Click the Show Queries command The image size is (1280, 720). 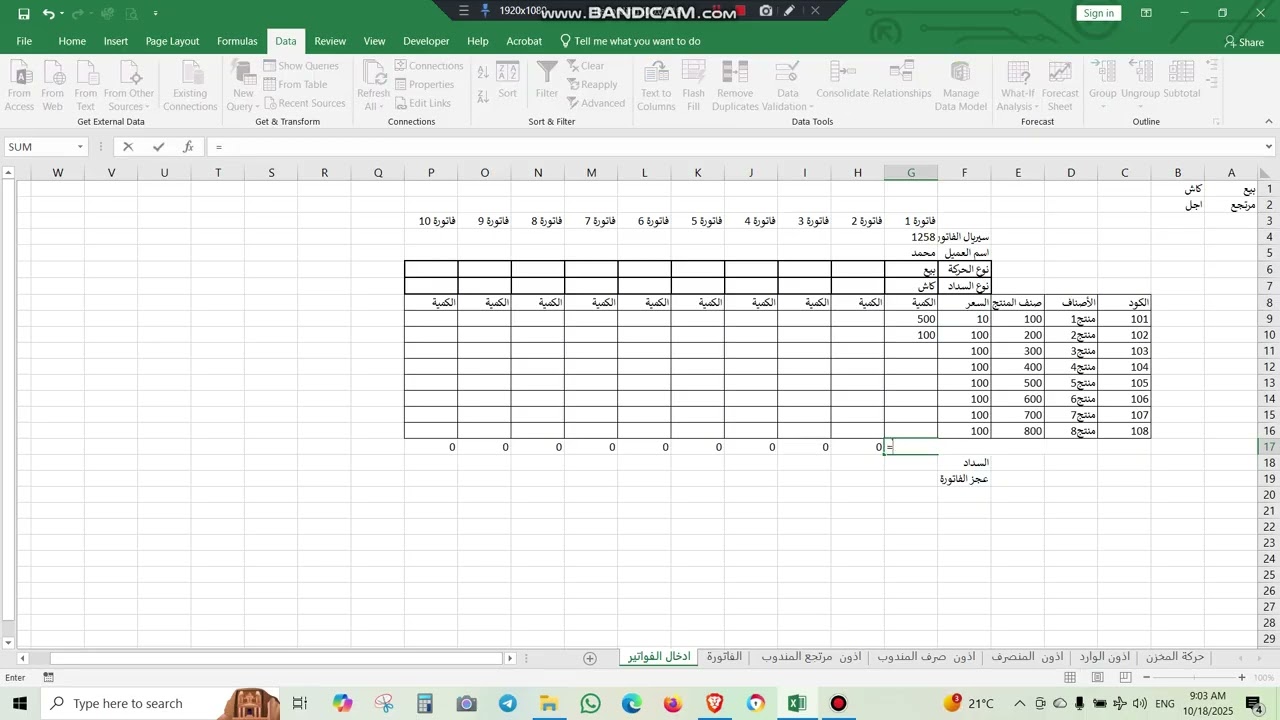pos(301,66)
